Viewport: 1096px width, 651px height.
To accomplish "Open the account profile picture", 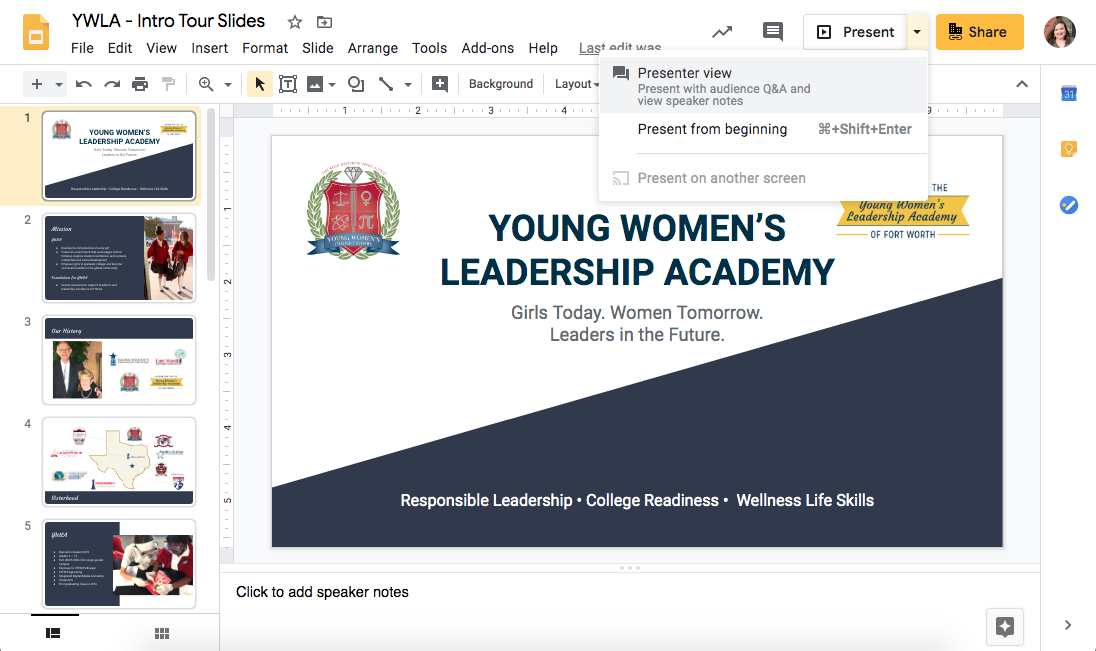I will click(x=1060, y=32).
